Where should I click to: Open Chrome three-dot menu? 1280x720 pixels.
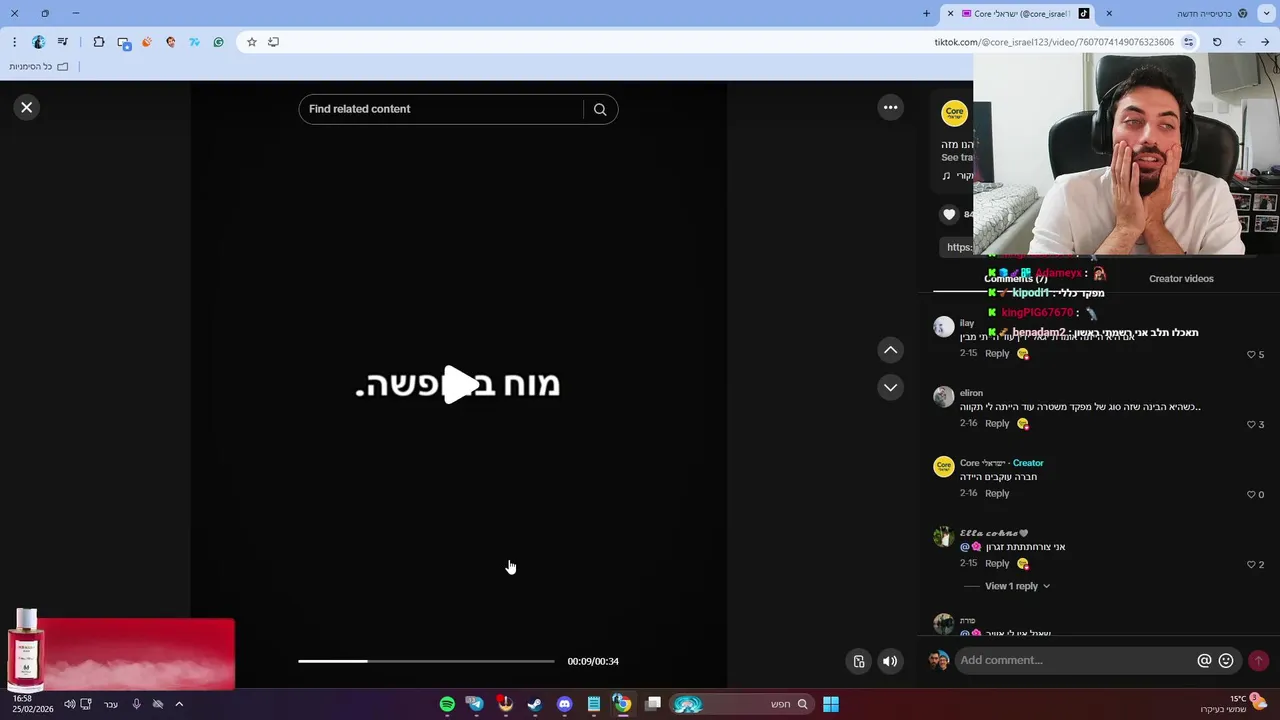pyautogui.click(x=14, y=42)
